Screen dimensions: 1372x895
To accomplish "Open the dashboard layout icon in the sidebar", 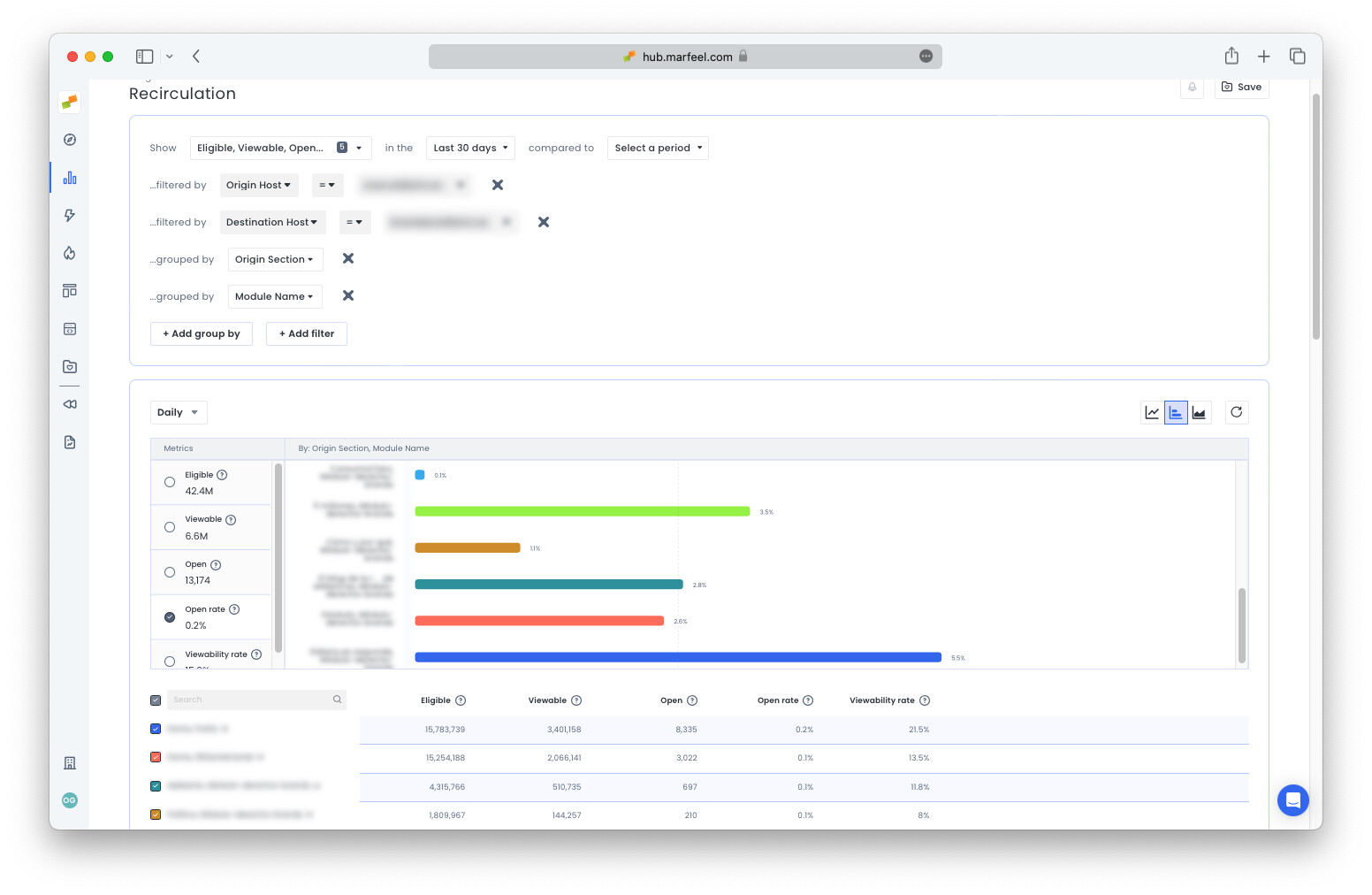I will [69, 290].
